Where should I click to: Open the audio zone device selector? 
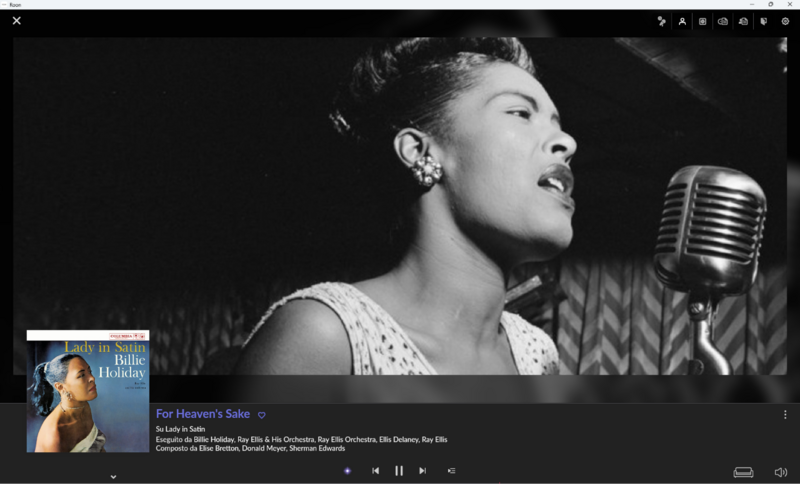(x=743, y=472)
